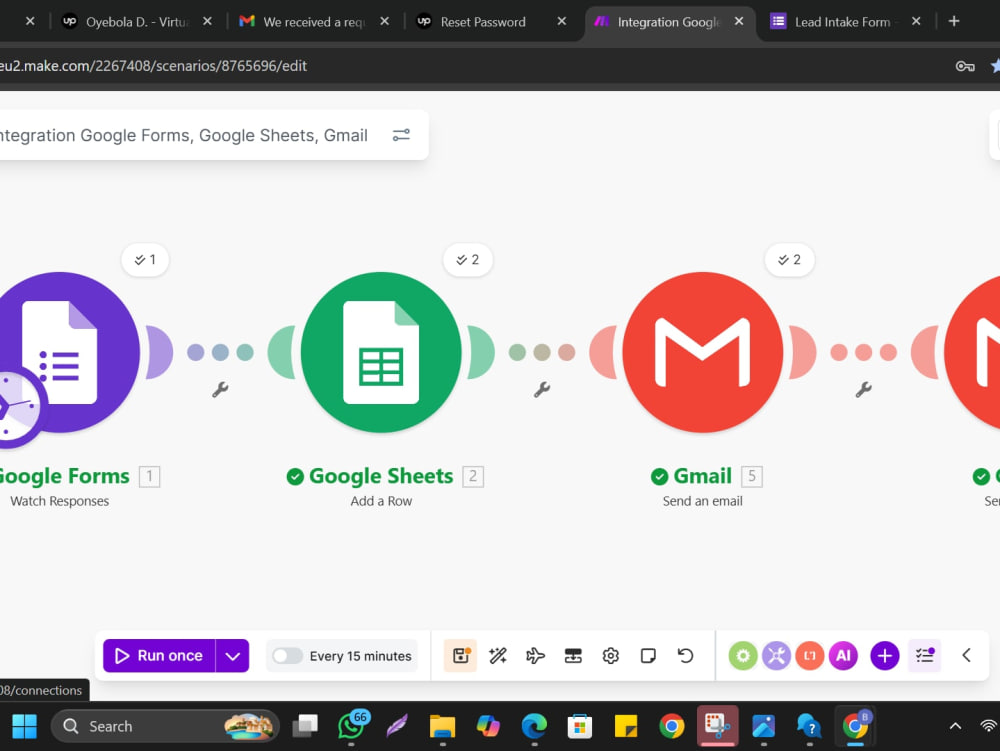Screen dimensions: 1000x751
Task: Collapse the toolbar with left chevron
Action: click(966, 655)
